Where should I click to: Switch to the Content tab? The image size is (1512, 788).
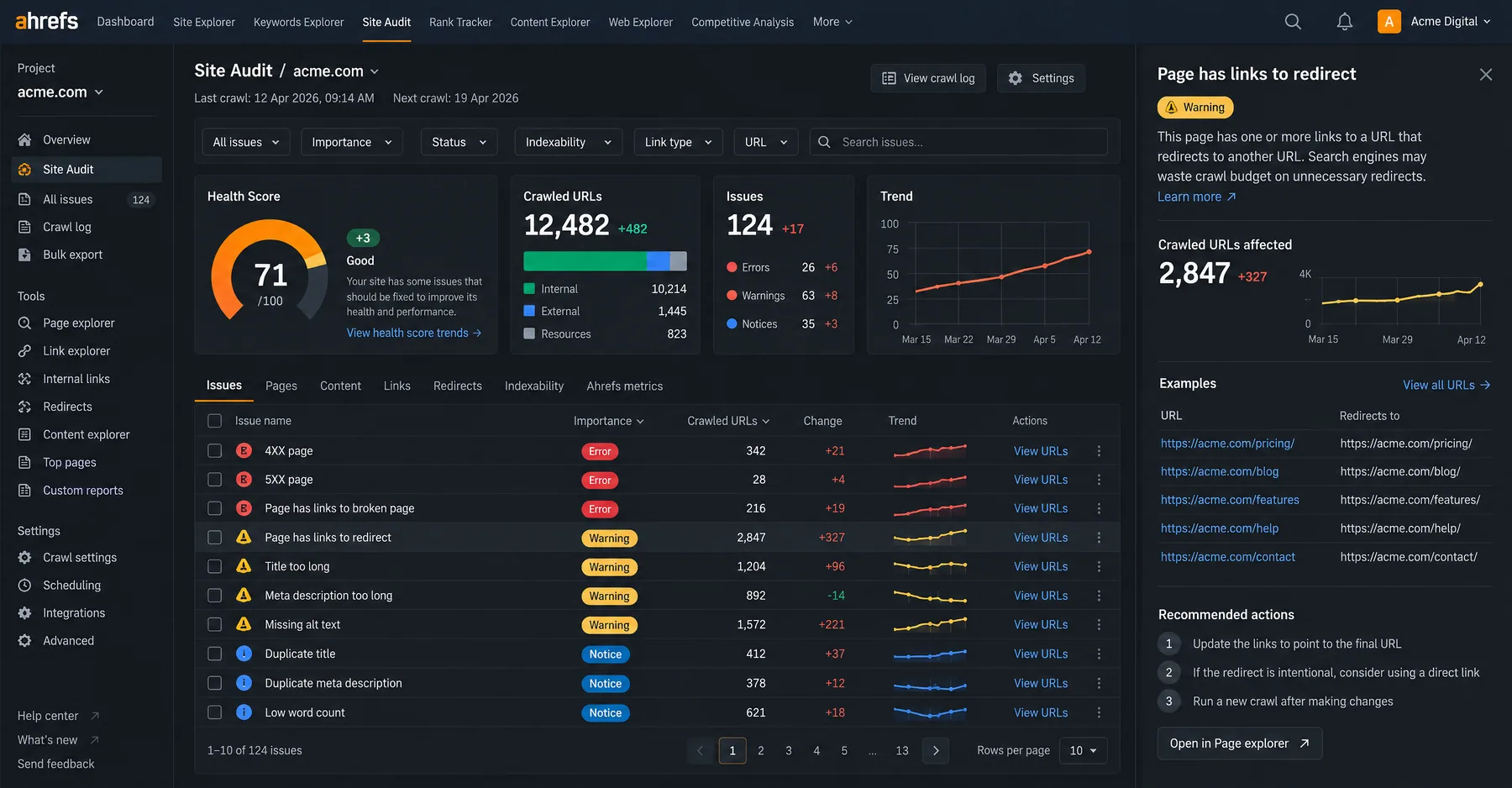click(340, 386)
